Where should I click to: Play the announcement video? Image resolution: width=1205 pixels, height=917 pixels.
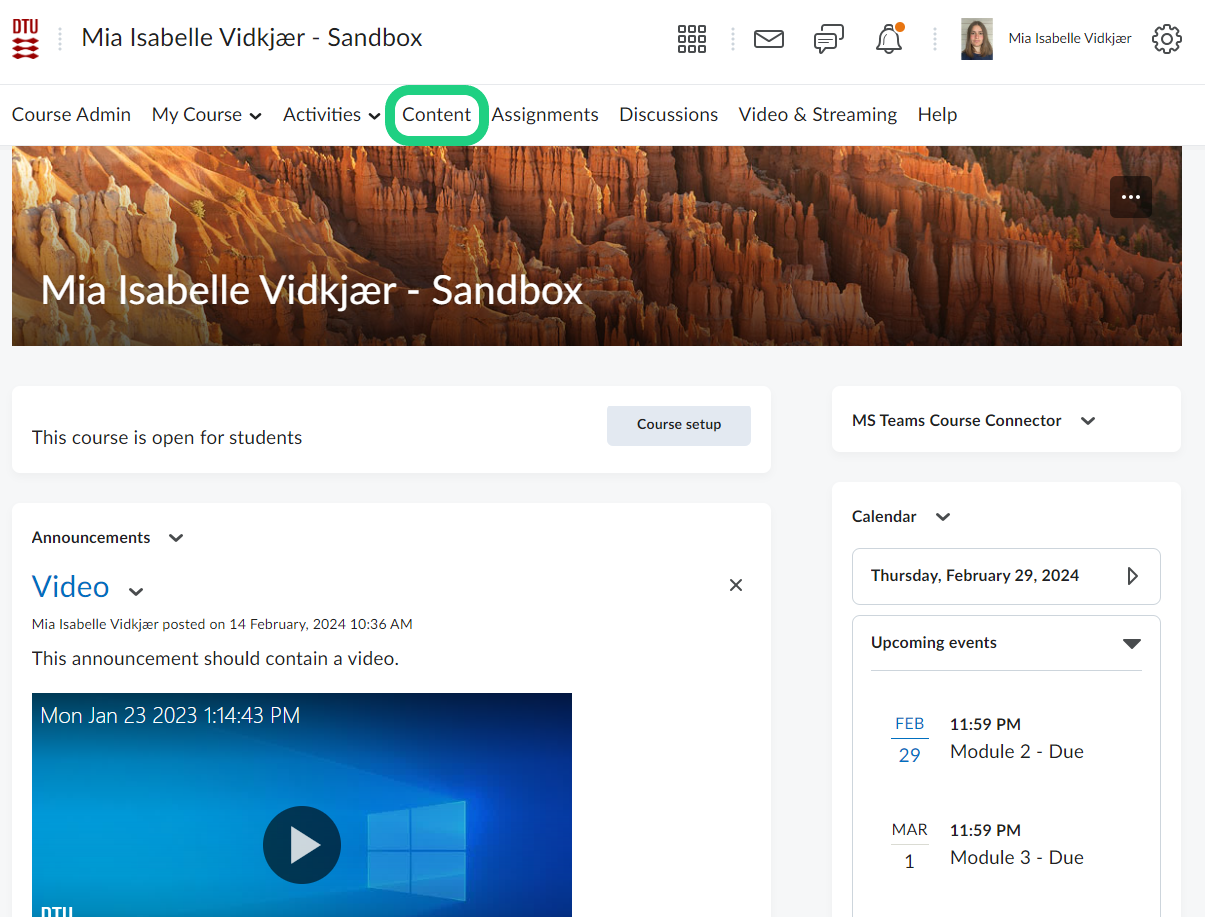[x=302, y=845]
